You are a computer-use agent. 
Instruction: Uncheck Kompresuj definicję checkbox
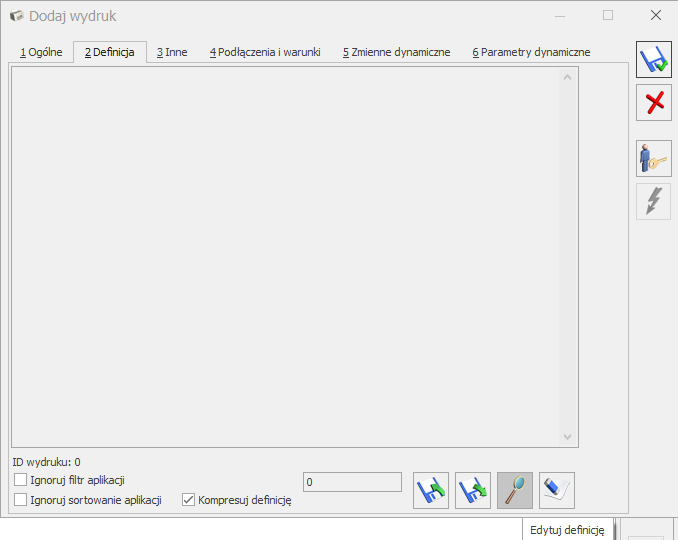point(188,500)
